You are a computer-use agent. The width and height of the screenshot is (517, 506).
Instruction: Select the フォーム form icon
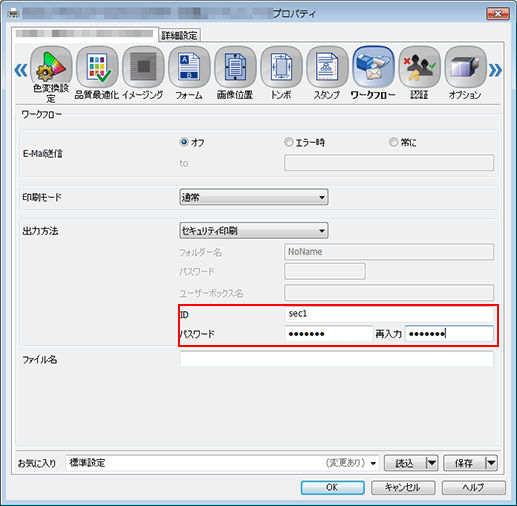pyautogui.click(x=189, y=68)
